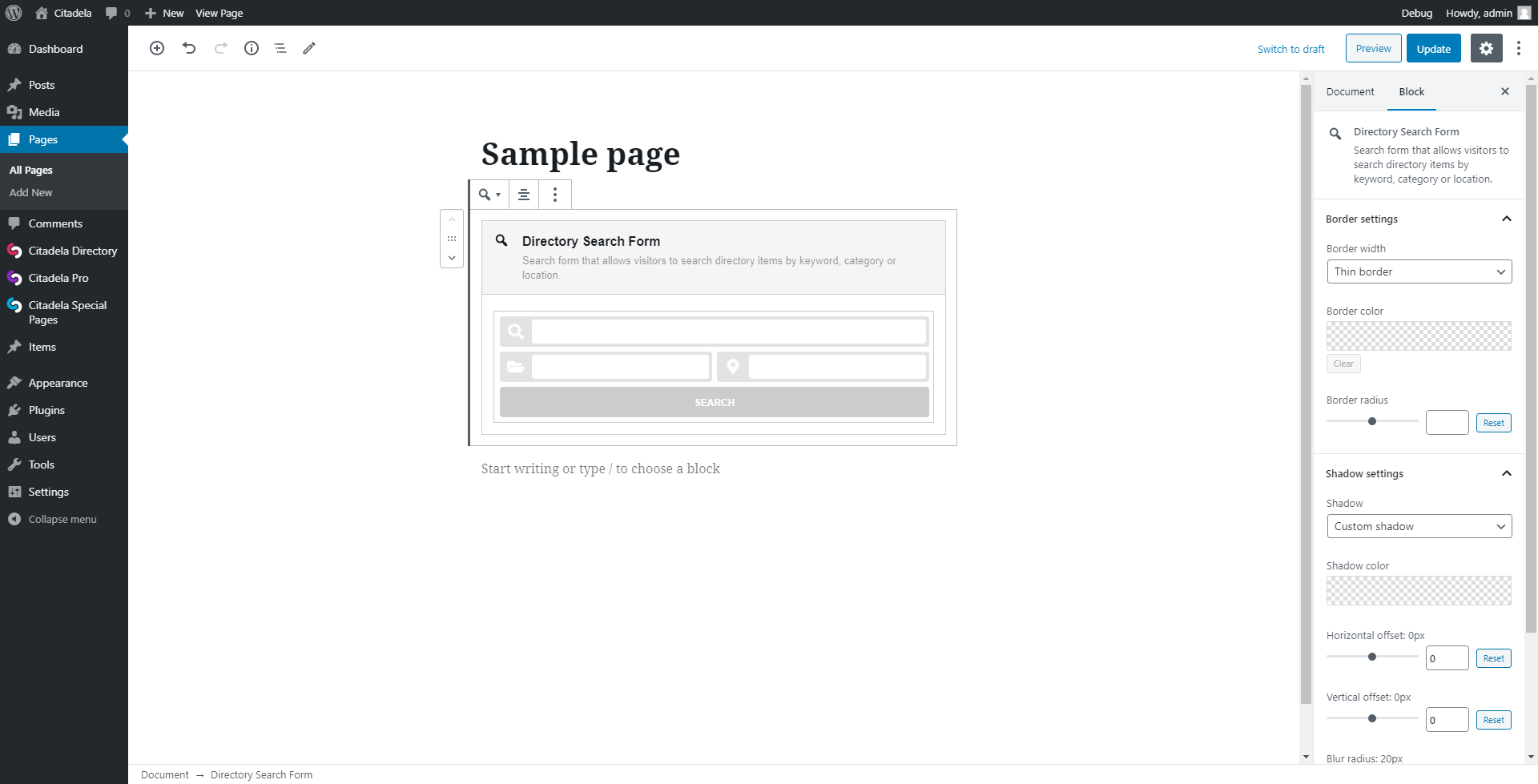Adjust the Vertical offset slider
The image size is (1538, 784).
pyautogui.click(x=1371, y=718)
